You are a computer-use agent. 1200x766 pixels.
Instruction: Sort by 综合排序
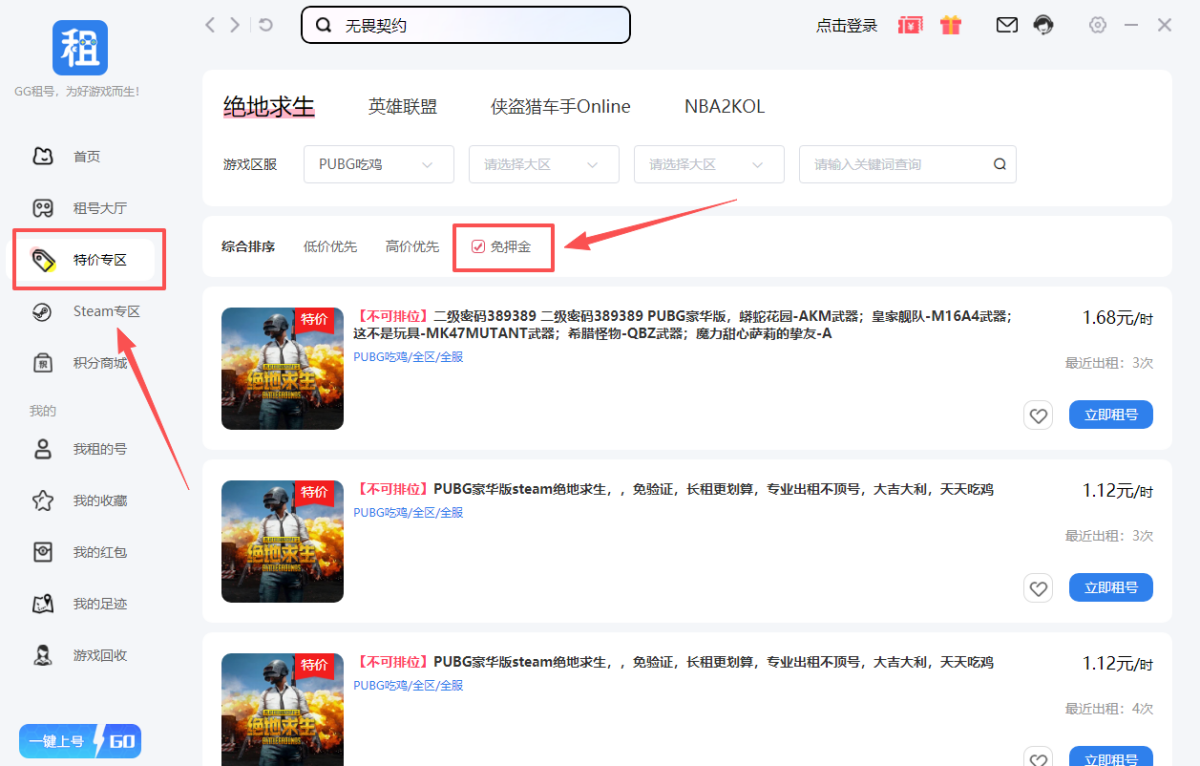tap(248, 246)
